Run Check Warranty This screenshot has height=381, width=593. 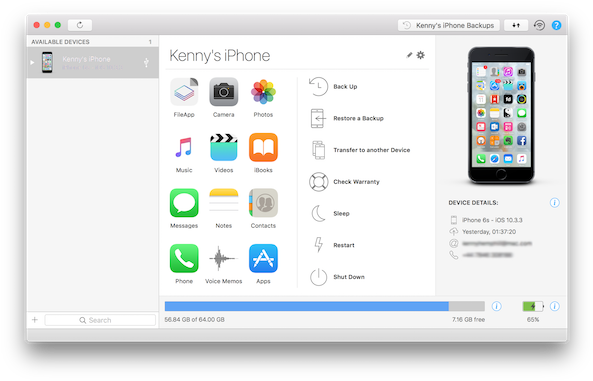pyautogui.click(x=344, y=182)
